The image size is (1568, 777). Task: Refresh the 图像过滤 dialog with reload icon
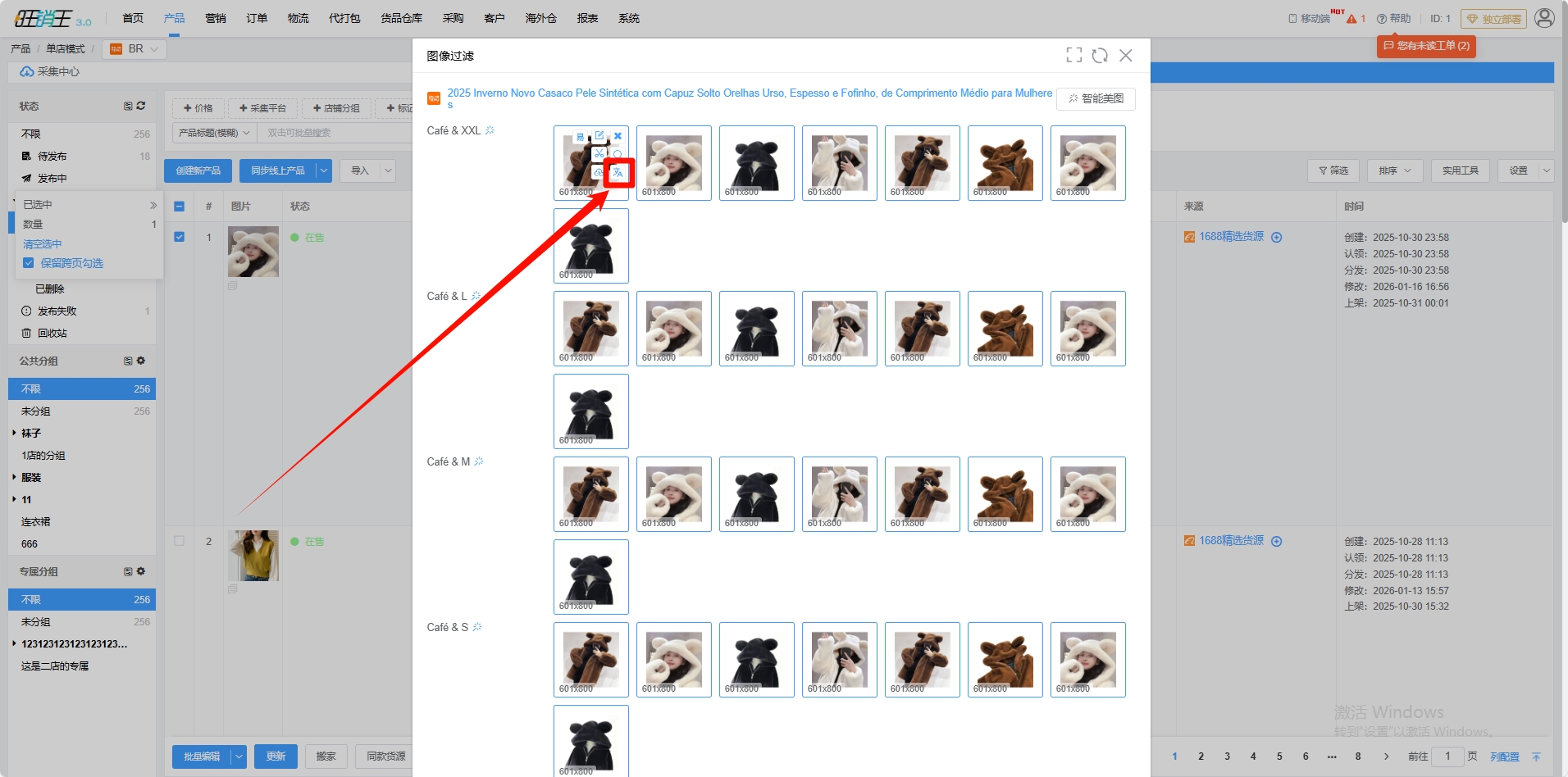[x=1100, y=55]
